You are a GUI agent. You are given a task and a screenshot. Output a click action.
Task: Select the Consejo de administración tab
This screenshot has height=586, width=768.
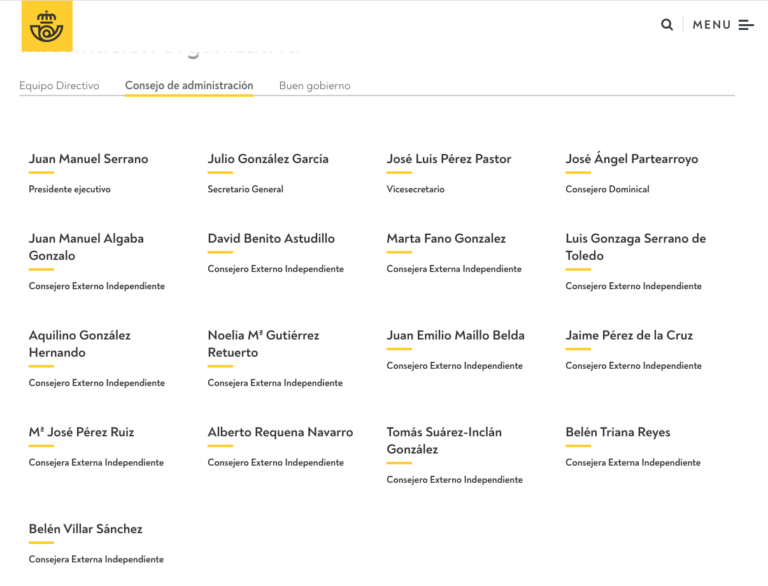189,86
